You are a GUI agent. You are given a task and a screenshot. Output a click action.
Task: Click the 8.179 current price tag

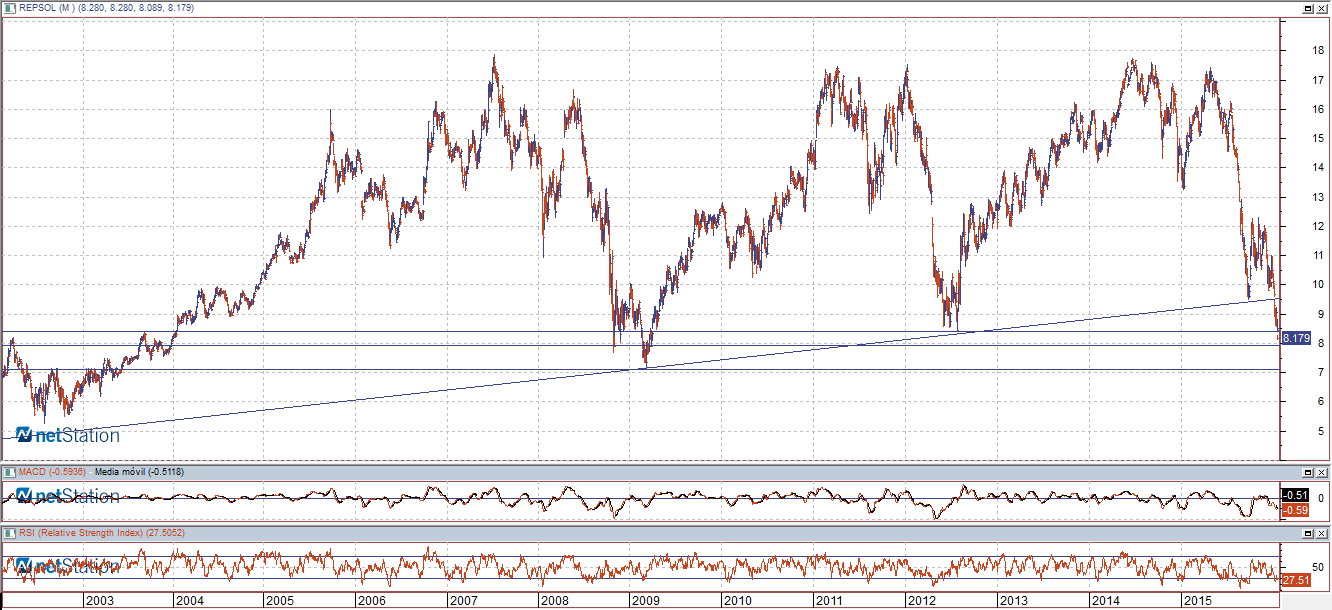pyautogui.click(x=1296, y=338)
